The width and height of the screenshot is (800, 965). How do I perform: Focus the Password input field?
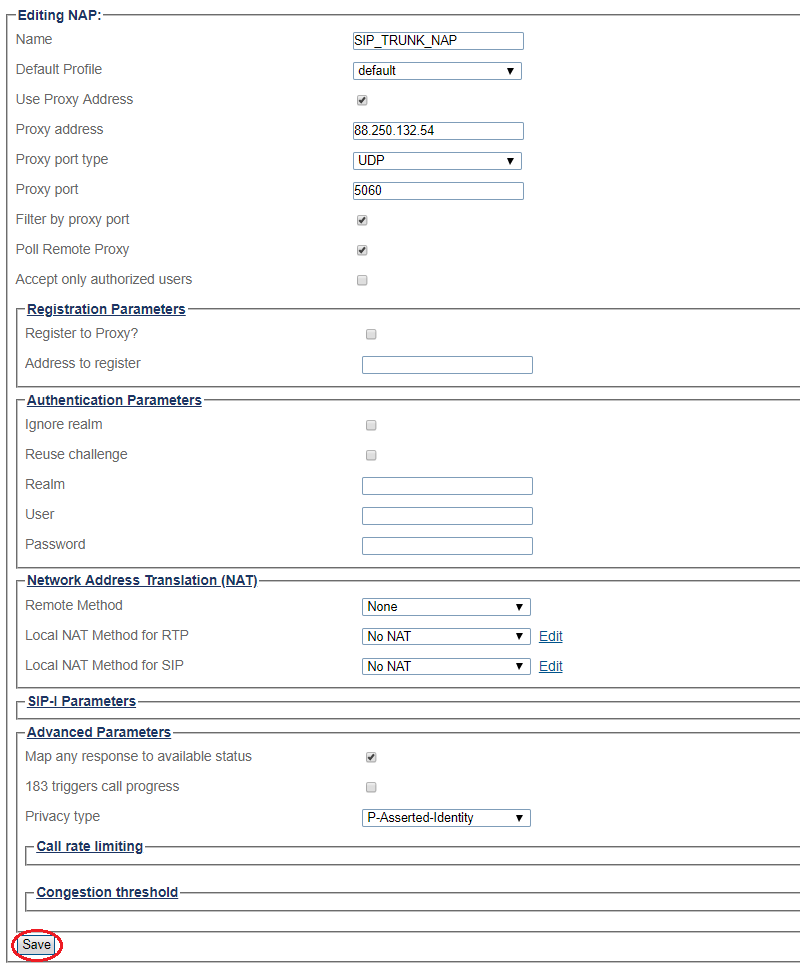pos(447,546)
